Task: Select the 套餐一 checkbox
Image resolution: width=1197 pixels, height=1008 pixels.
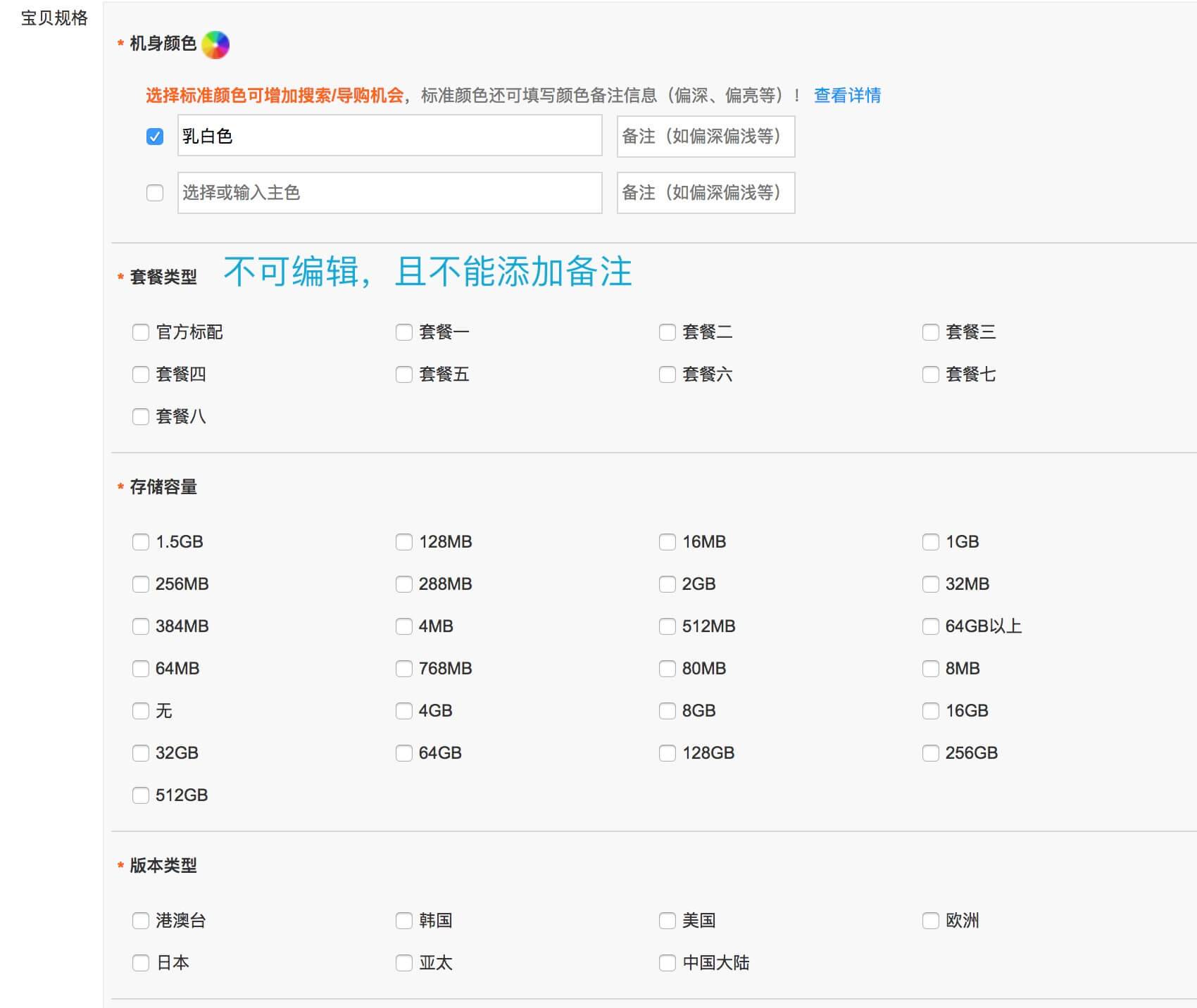Action: click(x=404, y=332)
